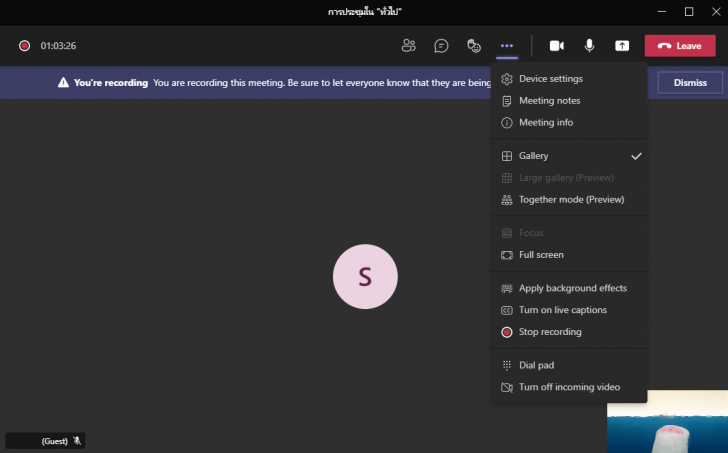Select Gallery view option

(x=569, y=155)
